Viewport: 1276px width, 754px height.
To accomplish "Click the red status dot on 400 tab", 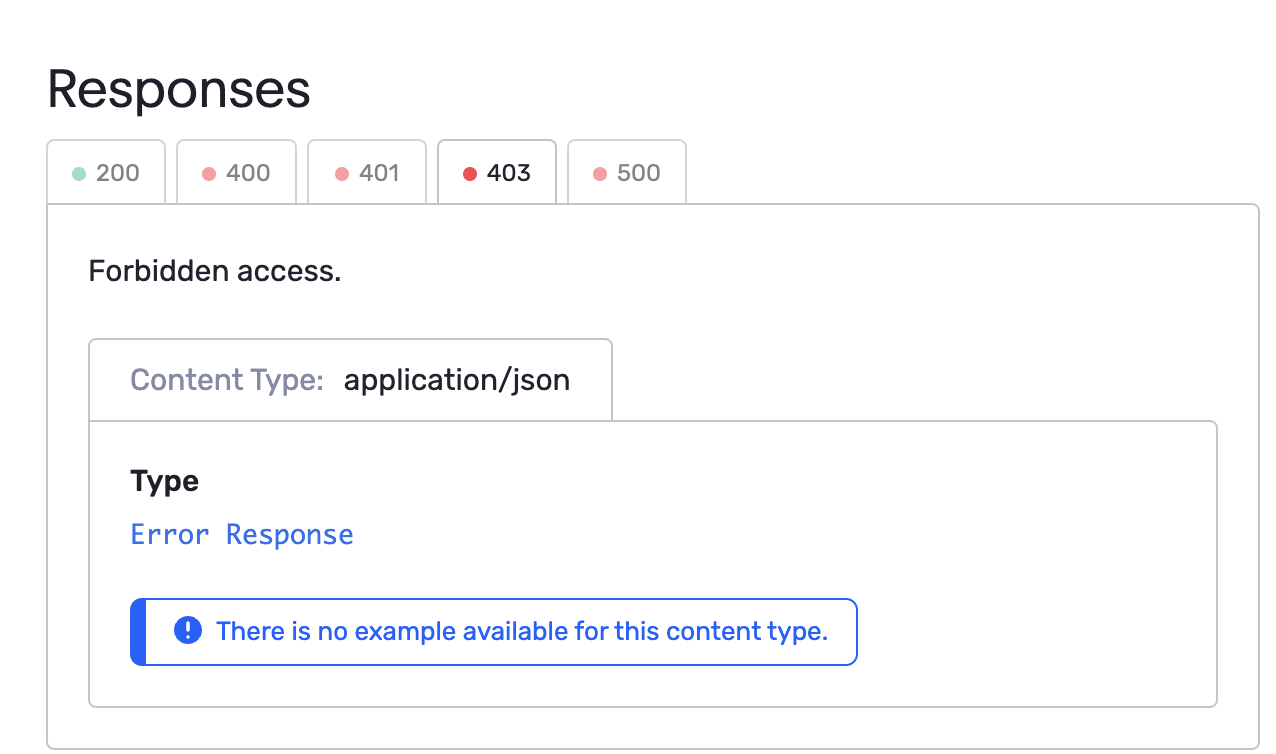I will tap(208, 173).
